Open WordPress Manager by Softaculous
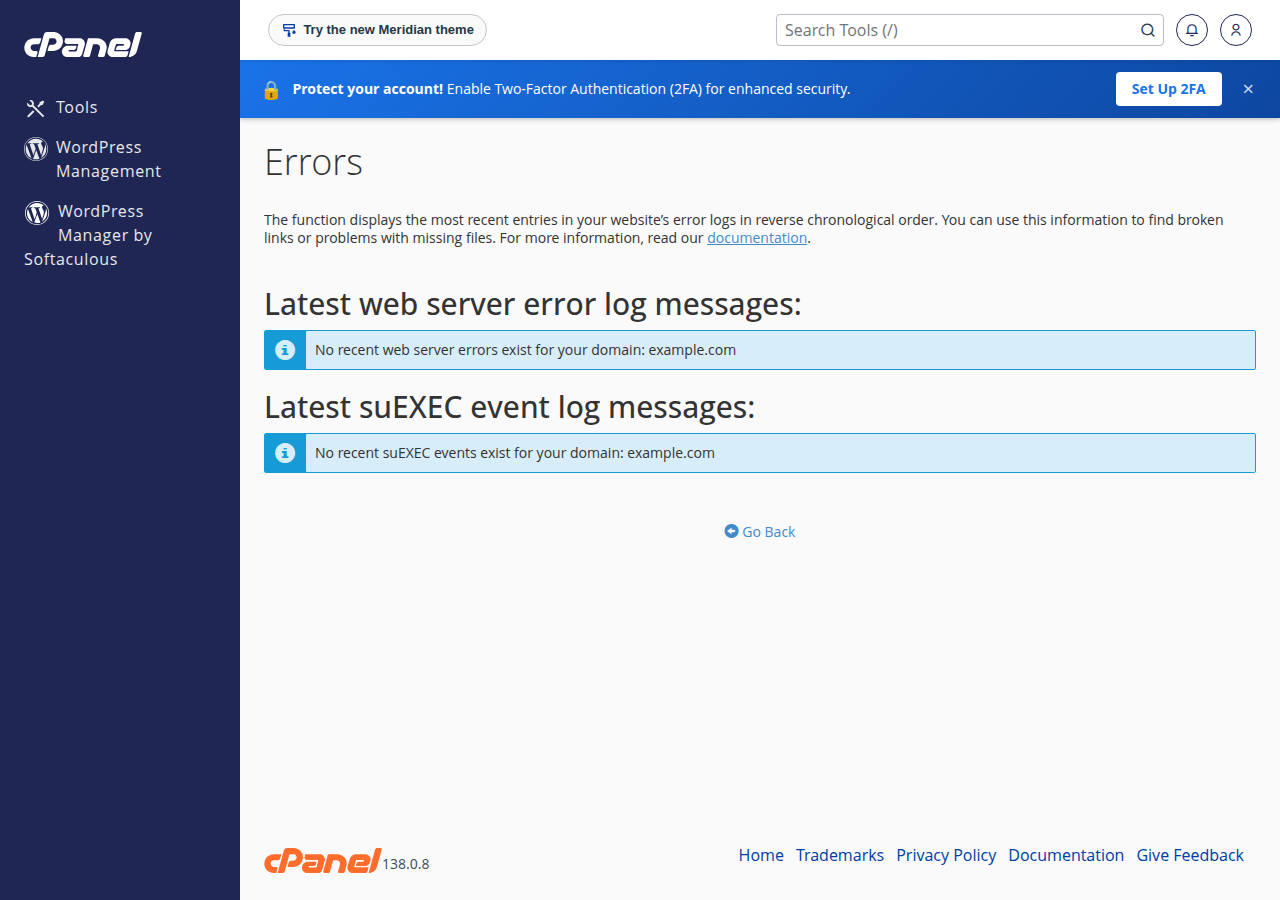This screenshot has width=1280, height=900. (x=88, y=235)
